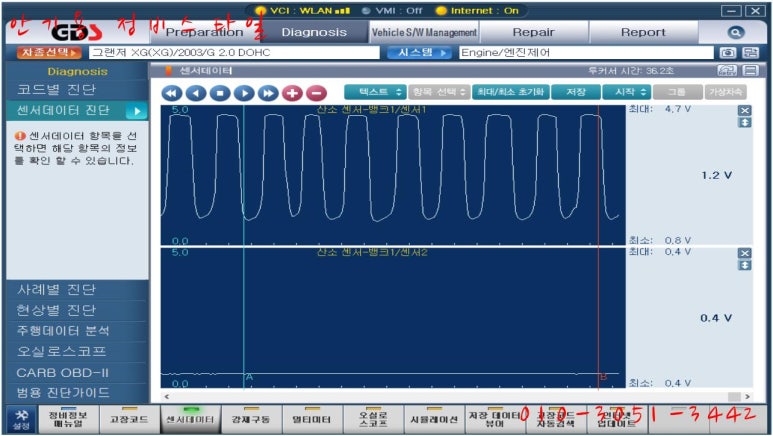Zoom in with the red plus button

point(292,93)
